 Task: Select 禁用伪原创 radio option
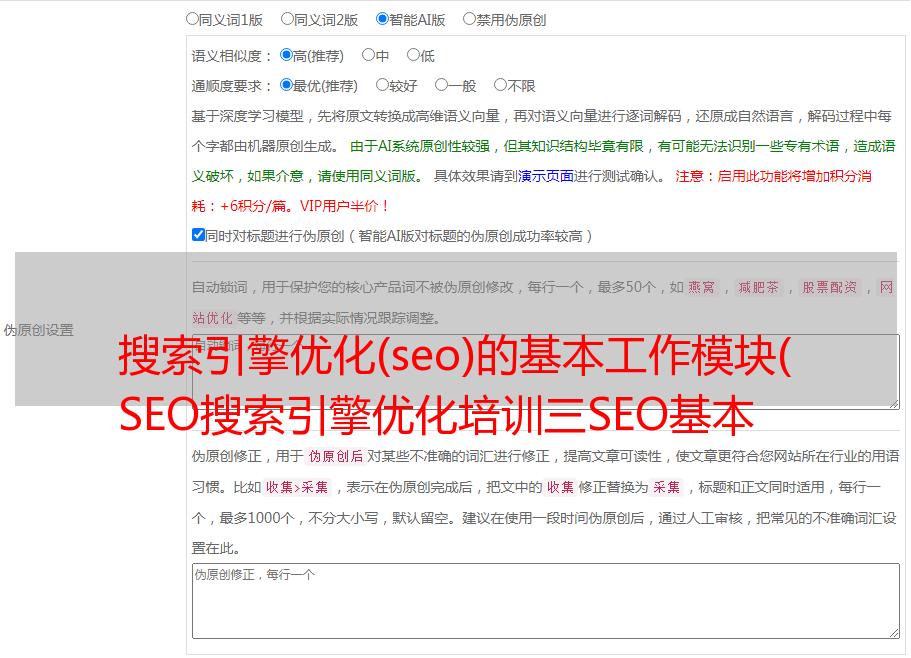(x=469, y=19)
